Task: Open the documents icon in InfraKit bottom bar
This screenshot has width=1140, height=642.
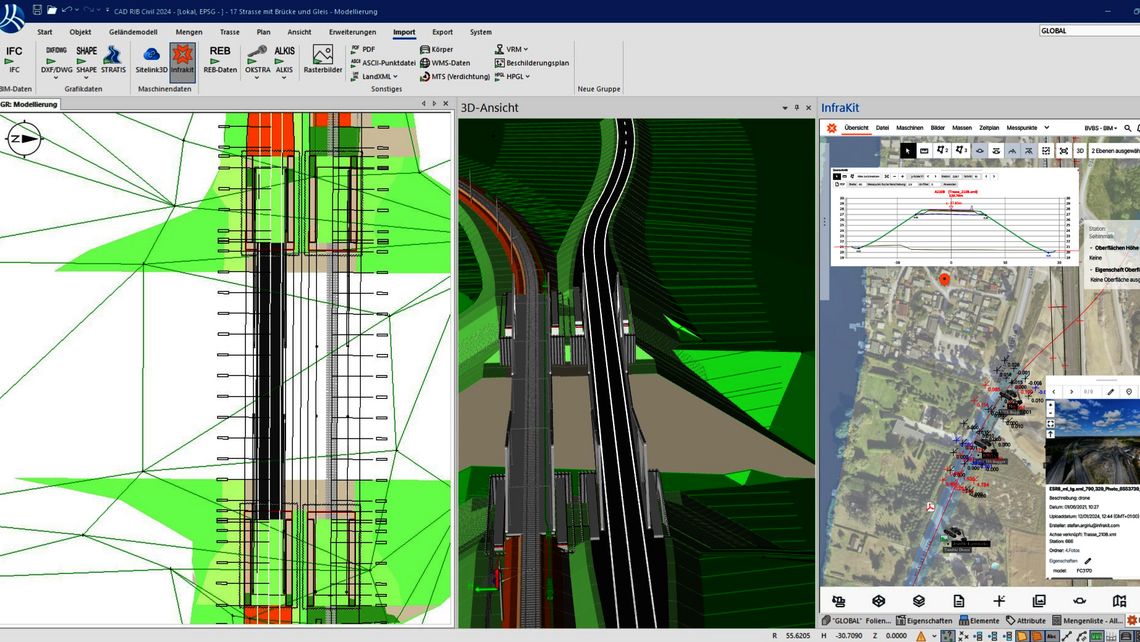Action: click(x=958, y=601)
